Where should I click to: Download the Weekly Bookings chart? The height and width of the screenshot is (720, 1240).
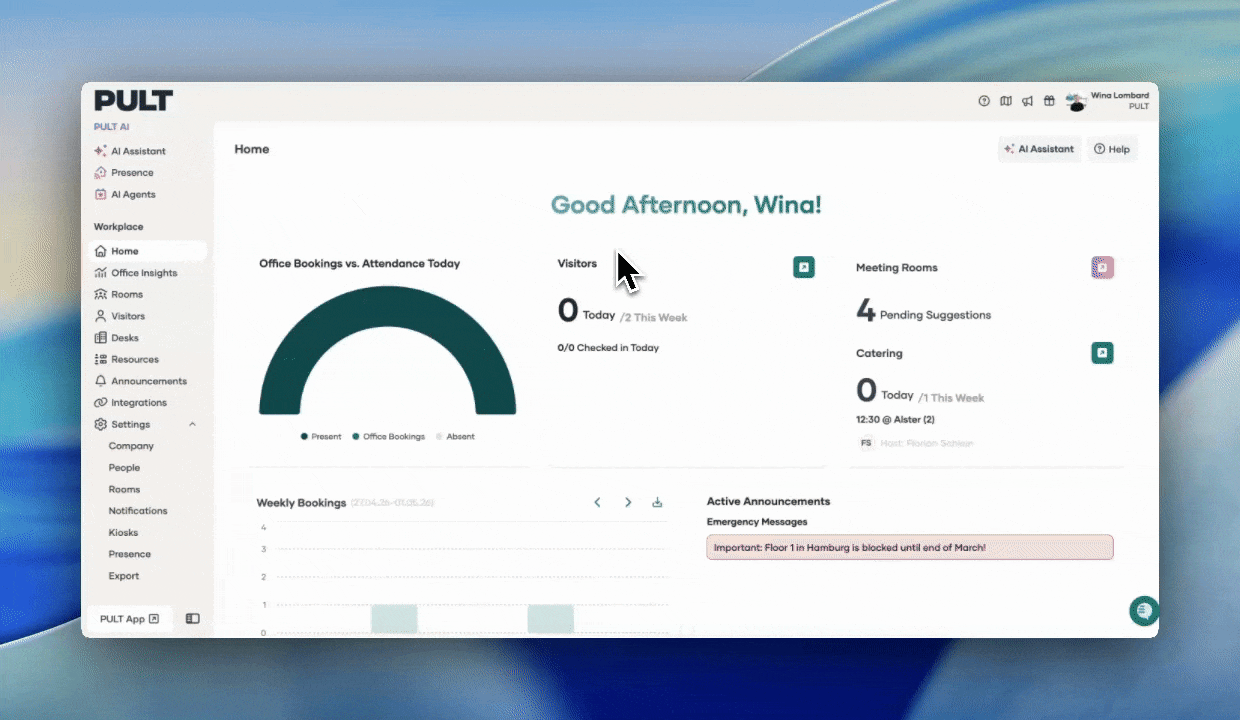657,502
